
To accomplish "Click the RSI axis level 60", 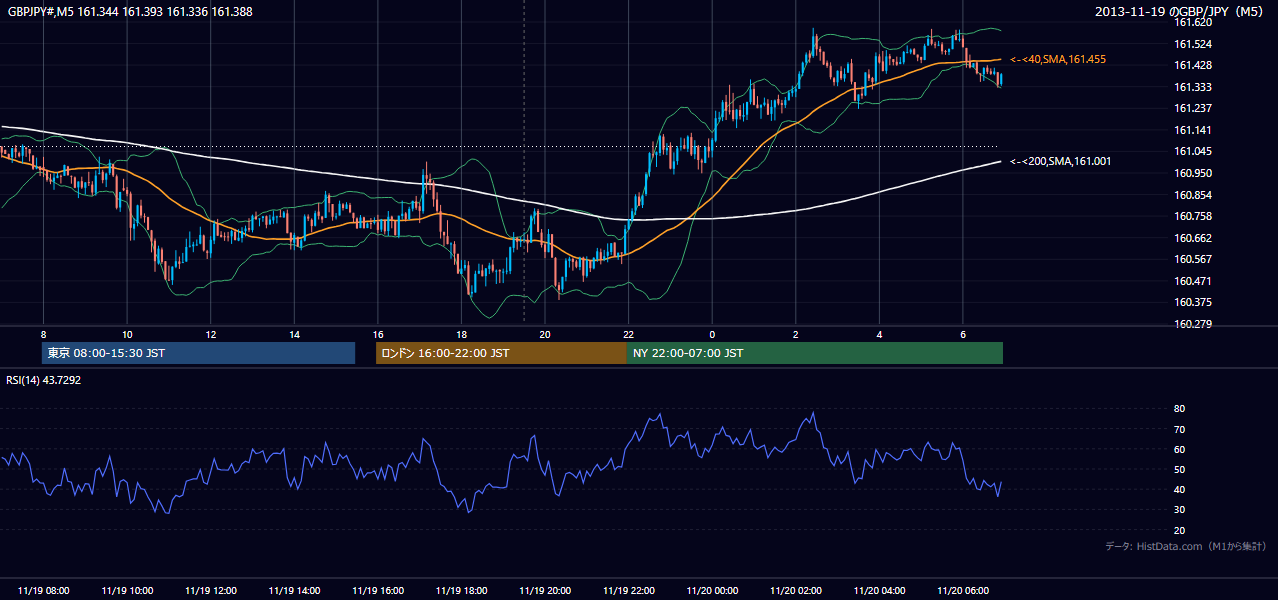I will [x=1179, y=449].
